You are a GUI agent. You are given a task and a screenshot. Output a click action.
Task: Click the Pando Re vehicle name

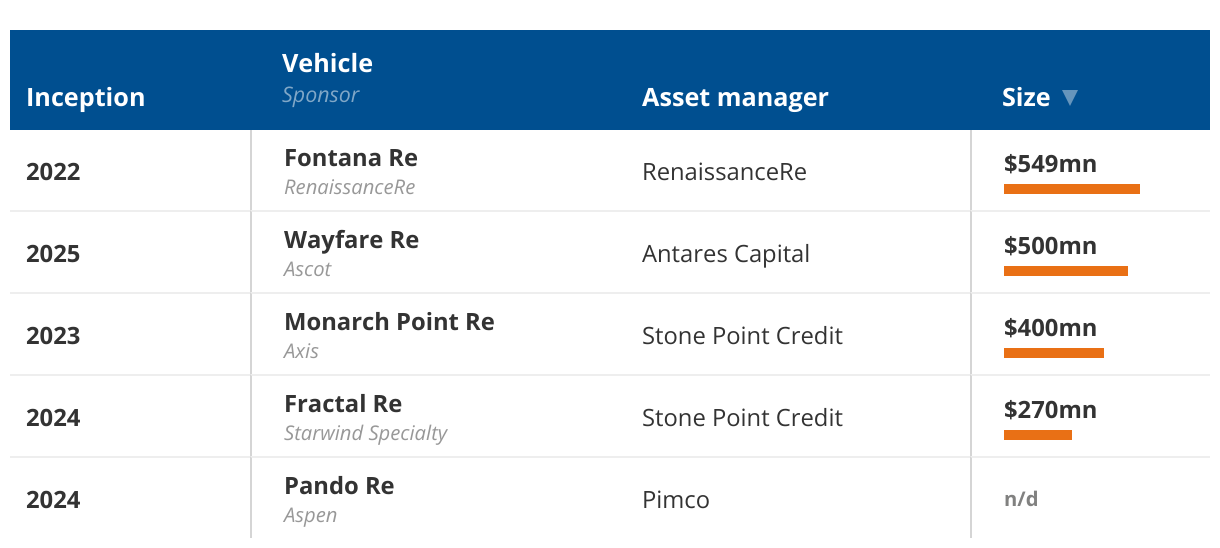click(339, 486)
